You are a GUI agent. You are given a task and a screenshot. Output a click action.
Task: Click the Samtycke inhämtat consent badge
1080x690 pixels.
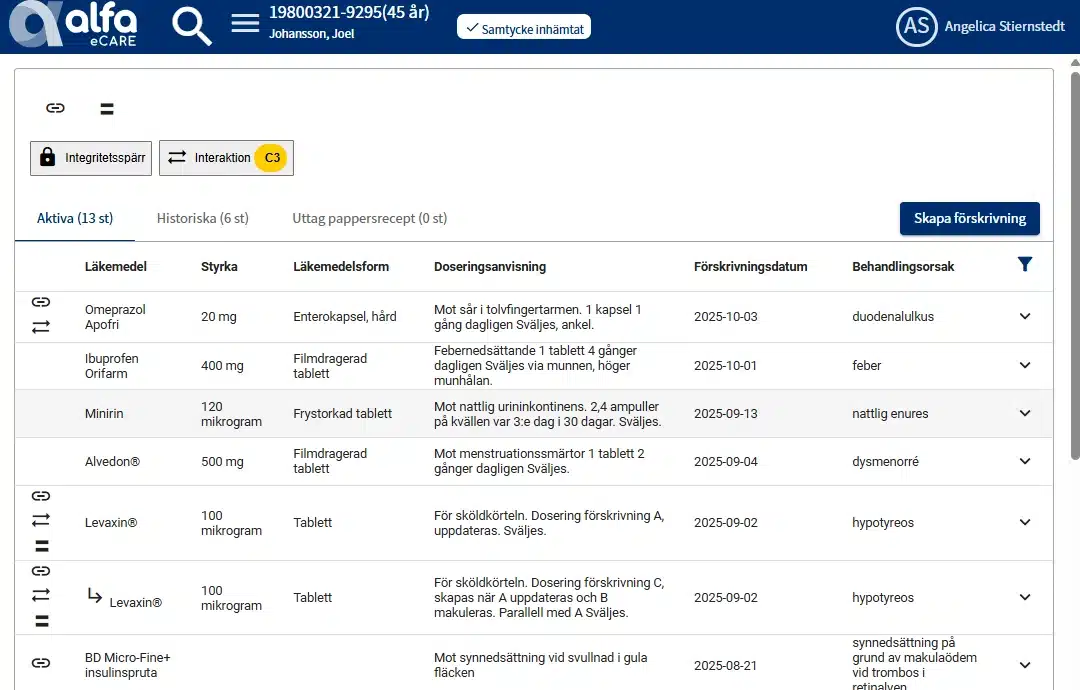click(524, 28)
